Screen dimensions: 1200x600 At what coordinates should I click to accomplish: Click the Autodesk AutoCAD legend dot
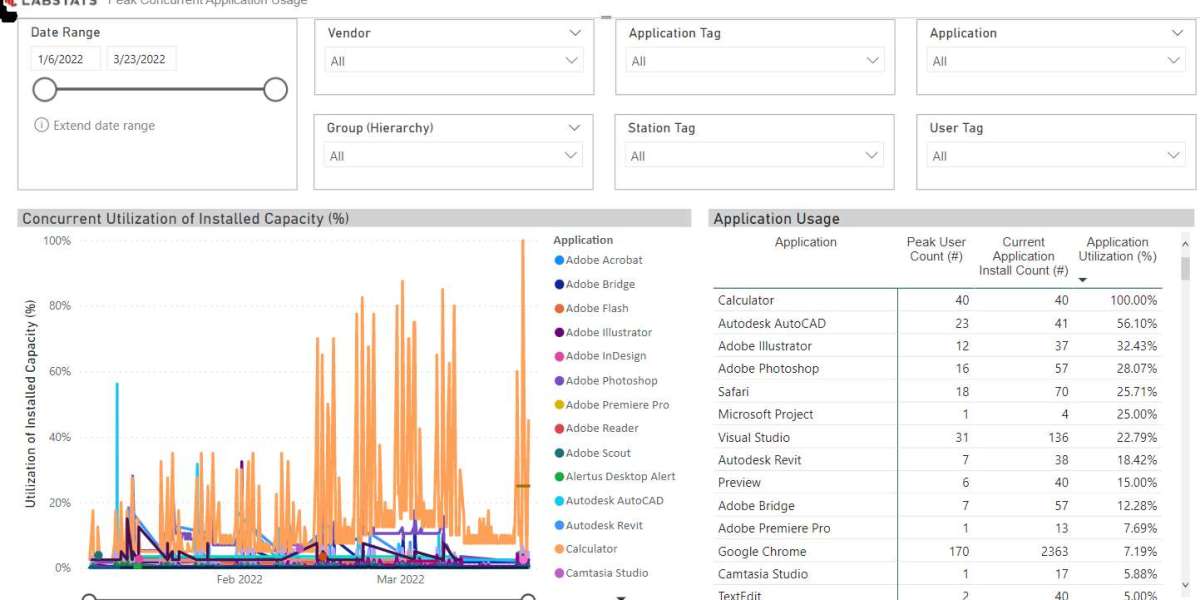(560, 500)
